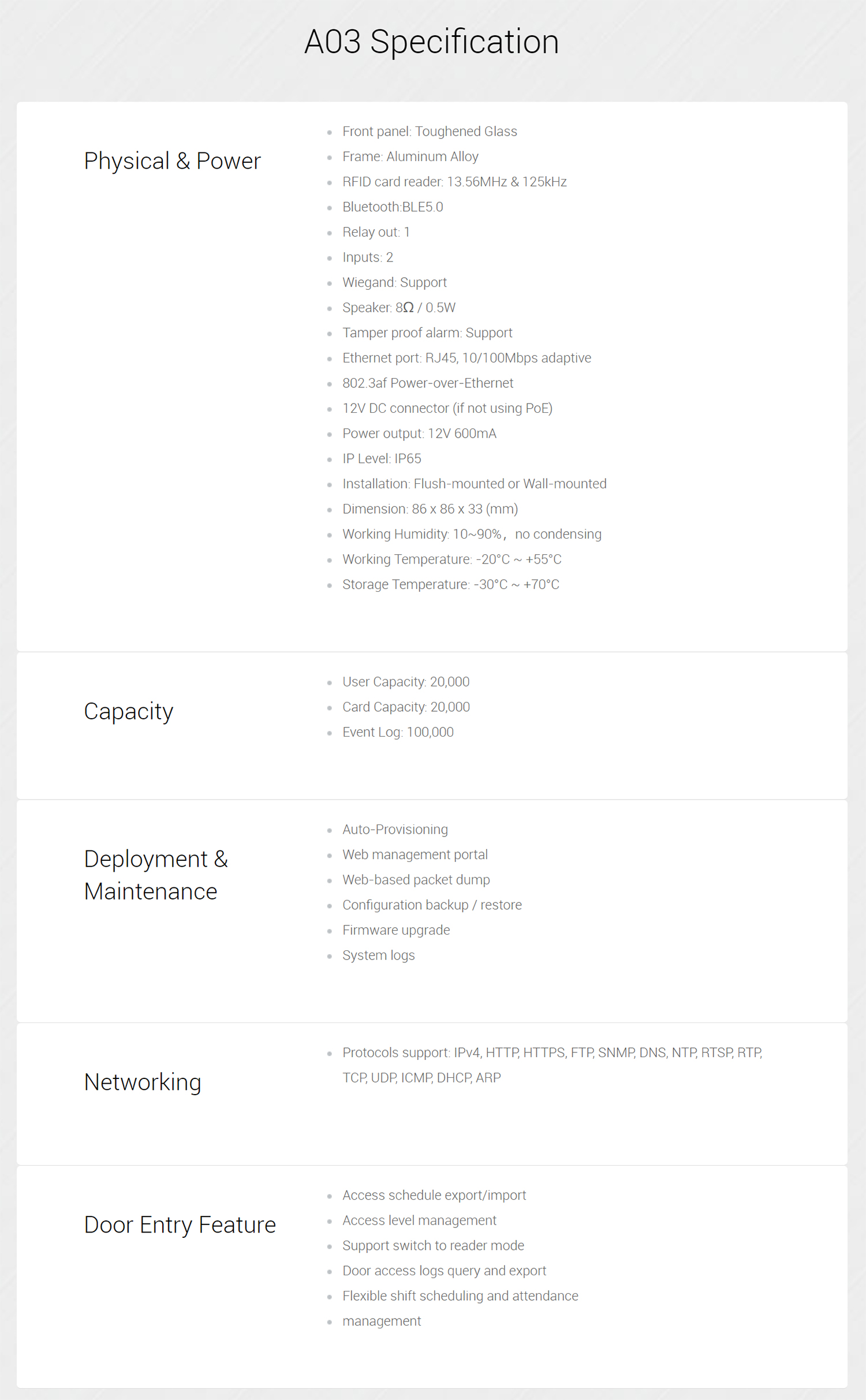Viewport: 866px width, 1400px height.
Task: Select the Storage Temperature specification
Action: (451, 584)
